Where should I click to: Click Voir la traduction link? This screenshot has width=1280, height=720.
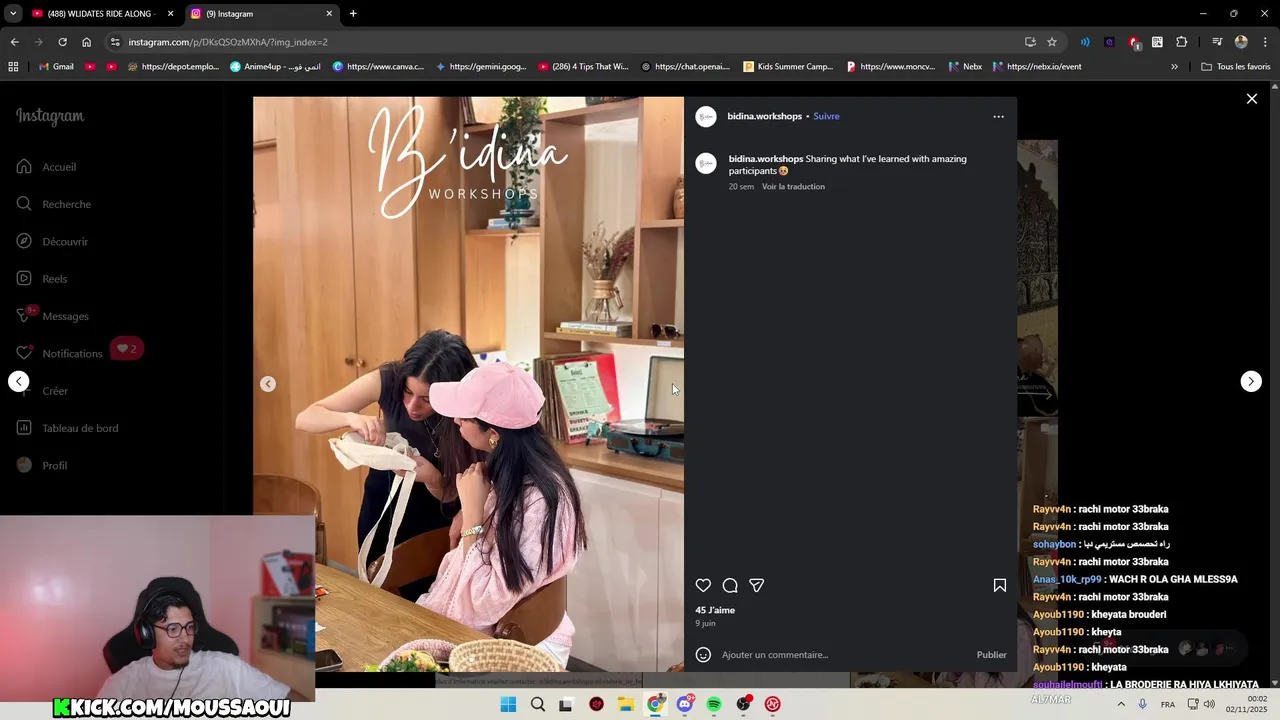coord(793,187)
